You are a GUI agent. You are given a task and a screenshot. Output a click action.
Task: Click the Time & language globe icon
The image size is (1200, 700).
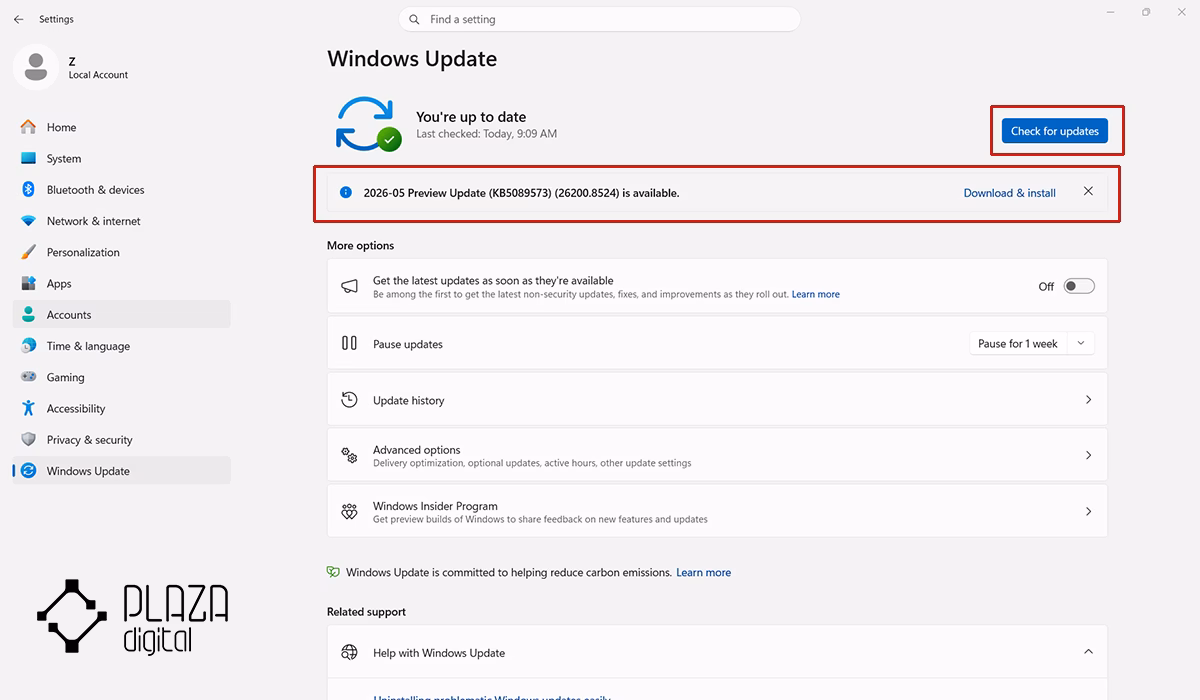pos(28,346)
